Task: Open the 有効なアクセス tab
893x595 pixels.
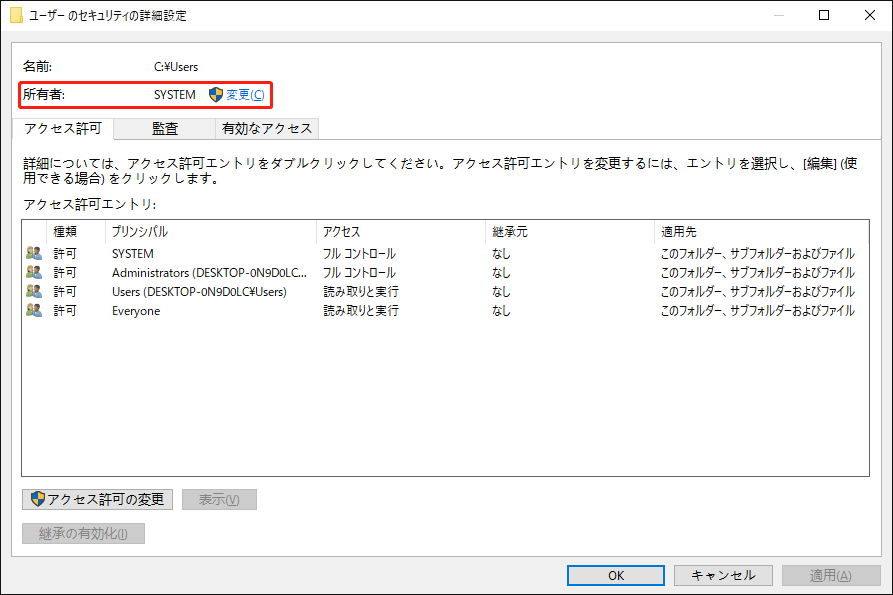Action: pos(265,128)
